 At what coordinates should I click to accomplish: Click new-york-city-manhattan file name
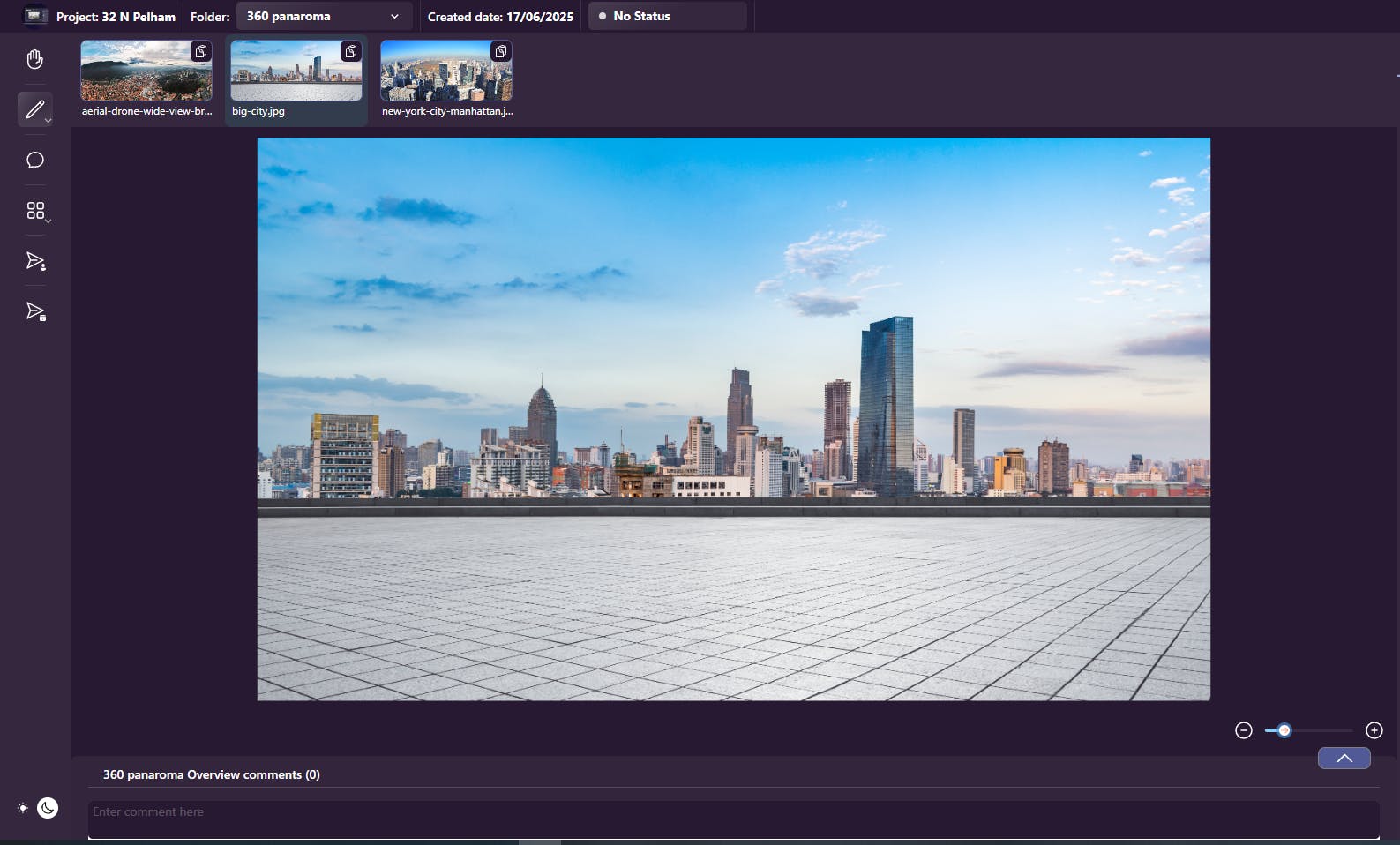(x=447, y=111)
